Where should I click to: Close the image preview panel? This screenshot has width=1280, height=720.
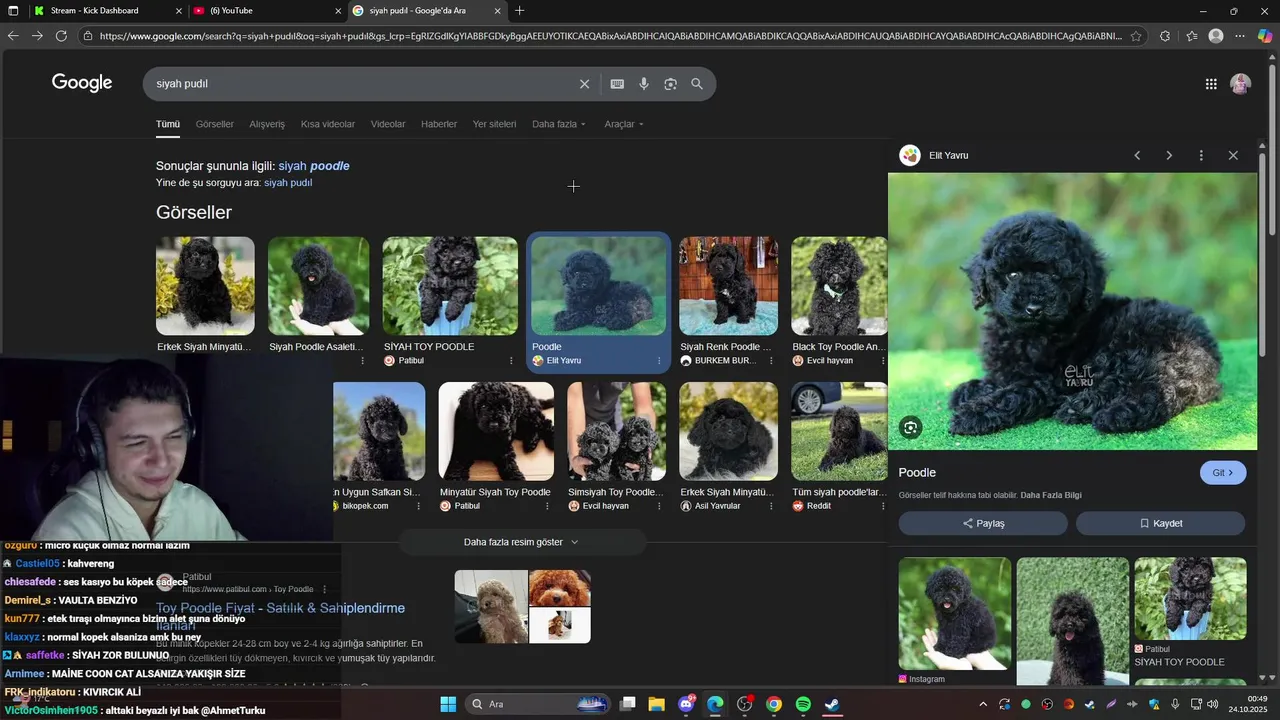(1233, 155)
